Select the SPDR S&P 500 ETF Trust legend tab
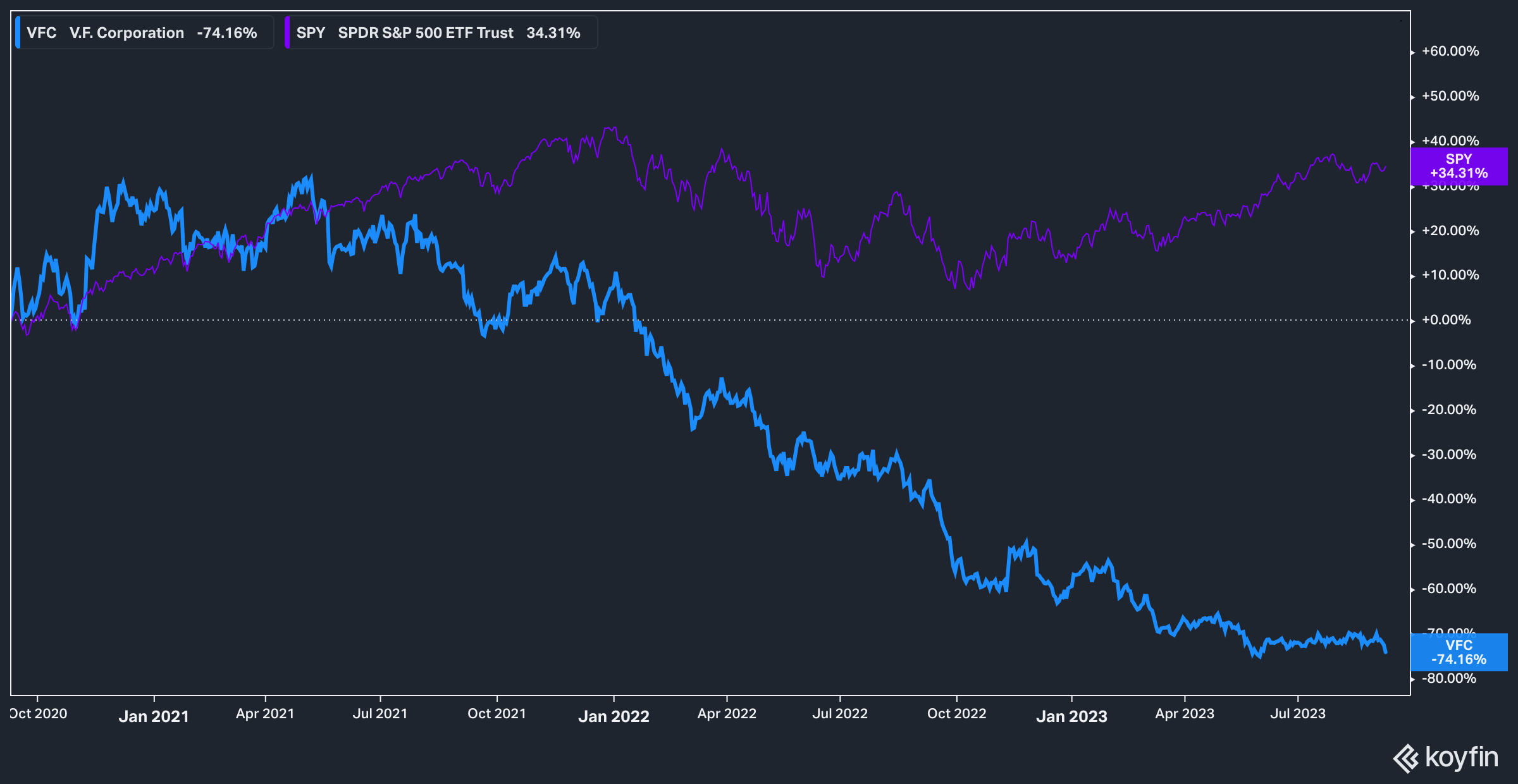This screenshot has width=1518, height=784. tap(425, 33)
